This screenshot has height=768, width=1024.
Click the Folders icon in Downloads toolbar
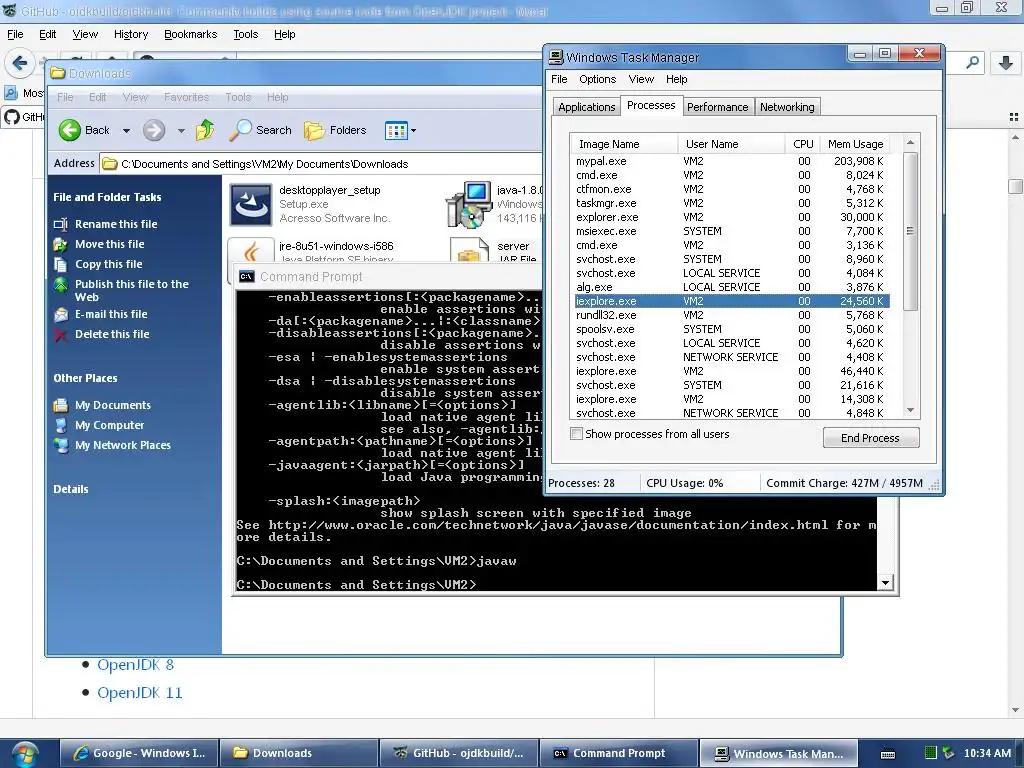[x=314, y=130]
